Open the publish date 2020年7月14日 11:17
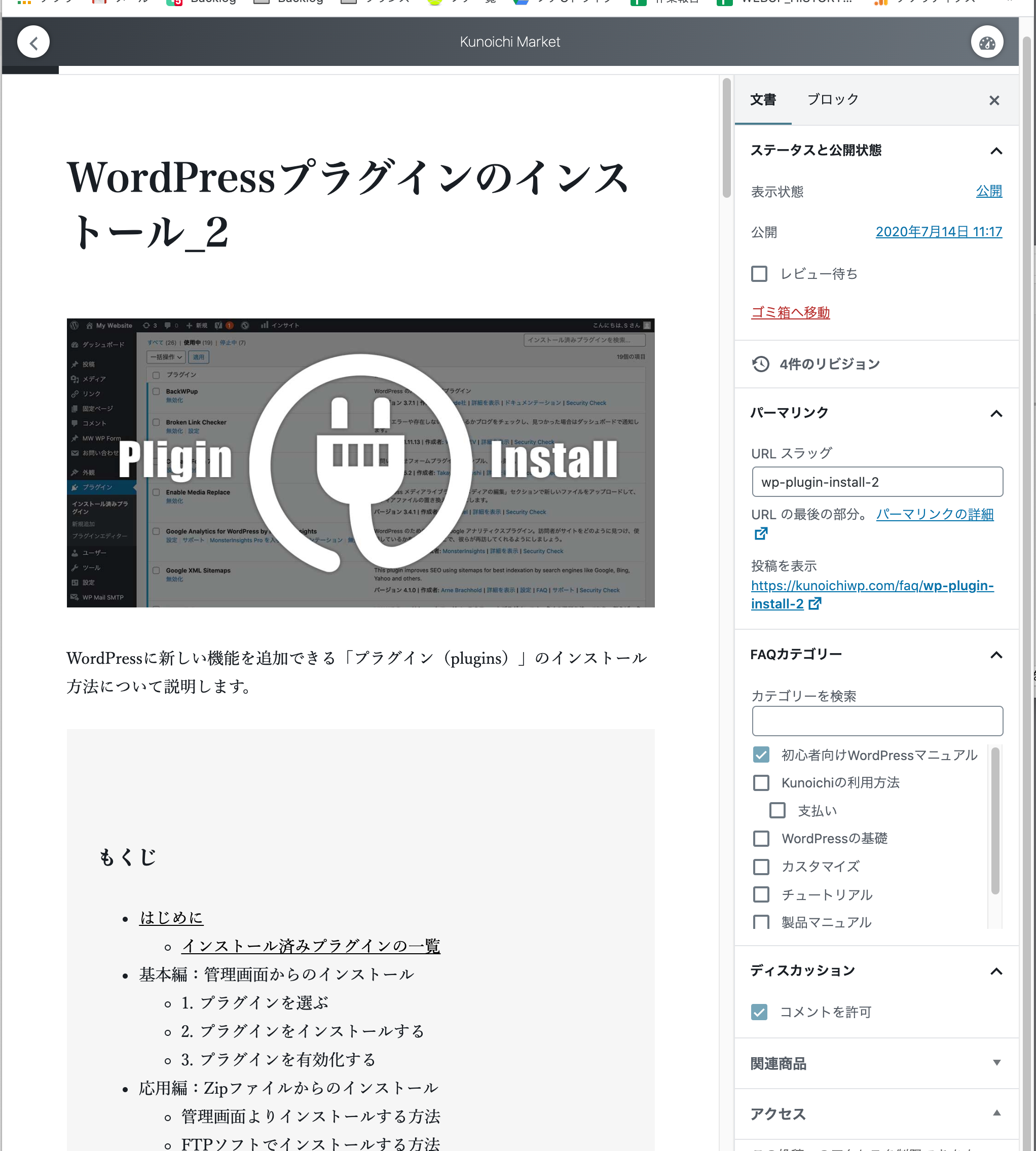This screenshot has width=1036, height=1151. pos(939,232)
